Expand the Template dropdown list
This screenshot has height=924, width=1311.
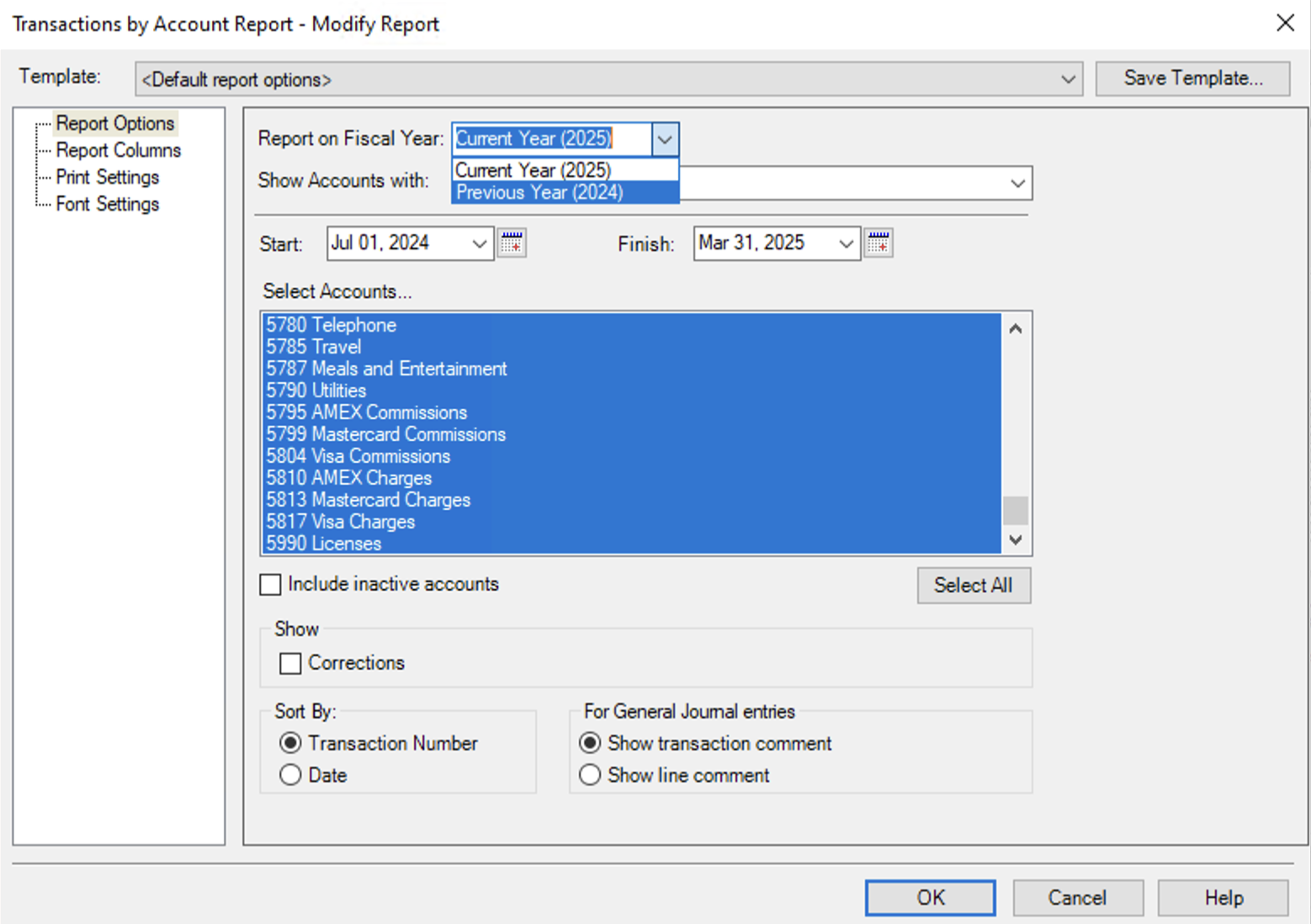pos(1069,78)
